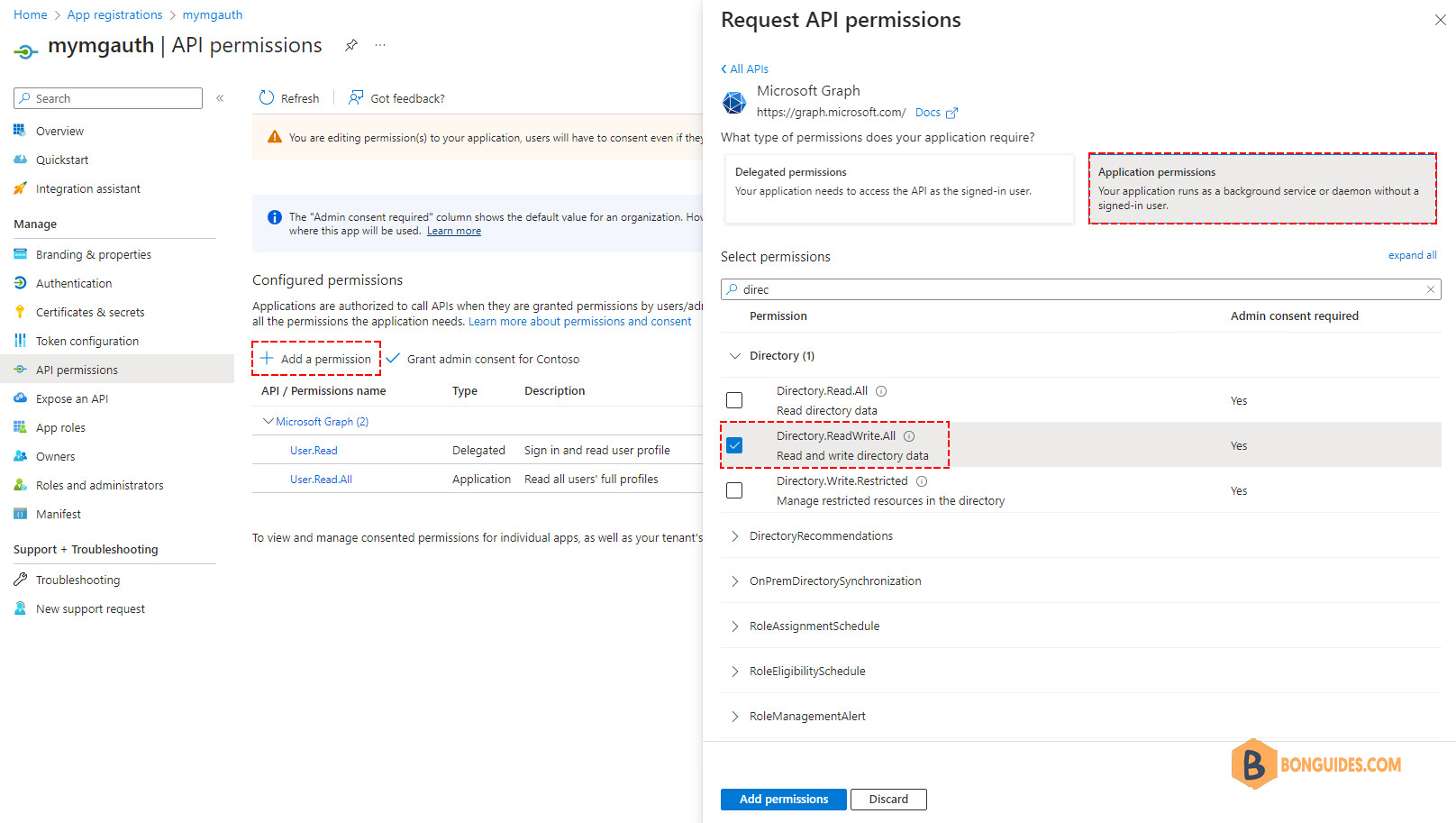The image size is (1456, 823).
Task: Click the New support request icon
Action: [20, 608]
